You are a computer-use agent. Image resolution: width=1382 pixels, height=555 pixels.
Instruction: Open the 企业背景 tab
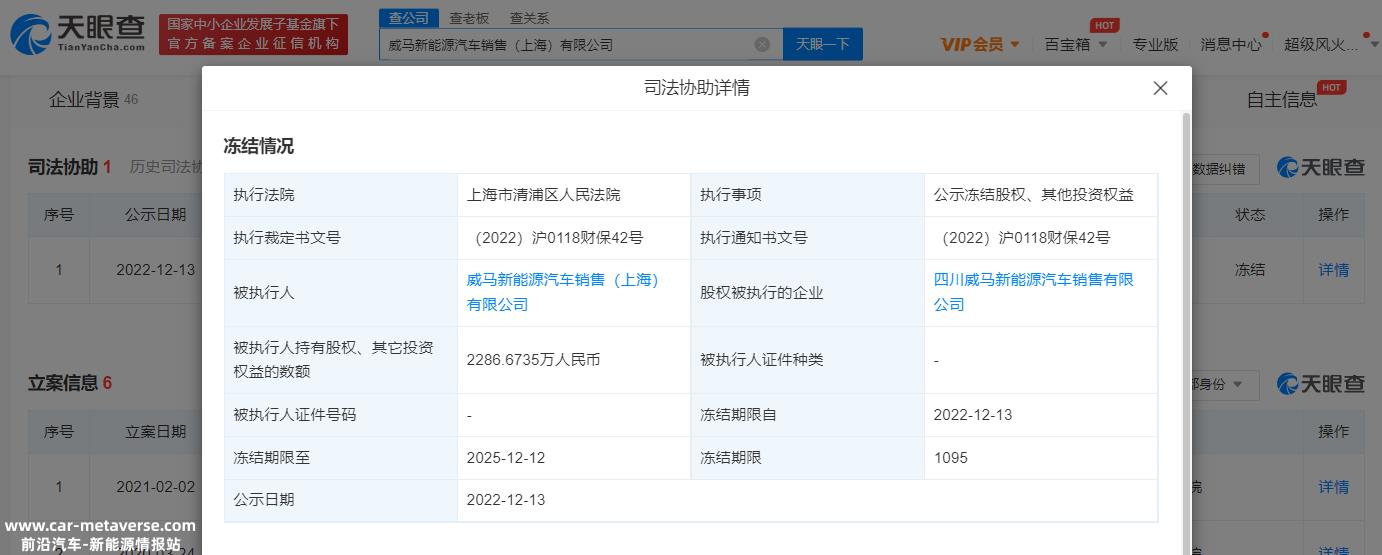[93, 99]
